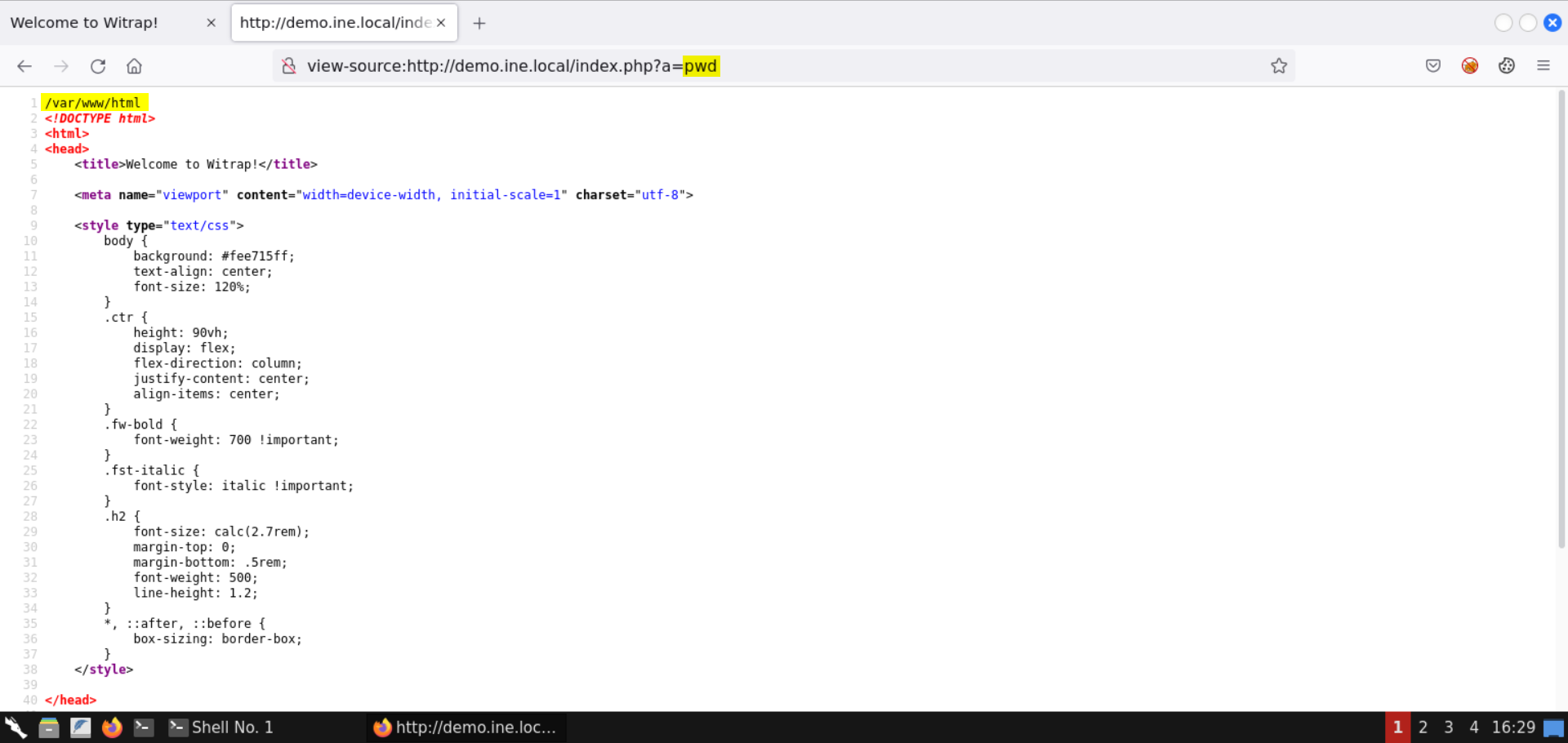This screenshot has height=743, width=1568.
Task: Click the closing </style> tag
Action: (104, 670)
